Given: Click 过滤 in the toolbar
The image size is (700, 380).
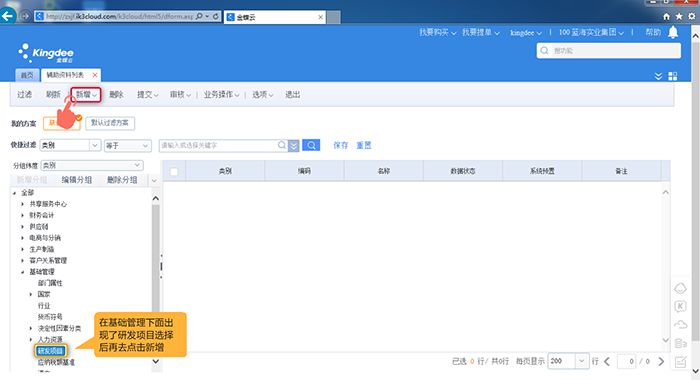Looking at the screenshot, I should [25, 95].
